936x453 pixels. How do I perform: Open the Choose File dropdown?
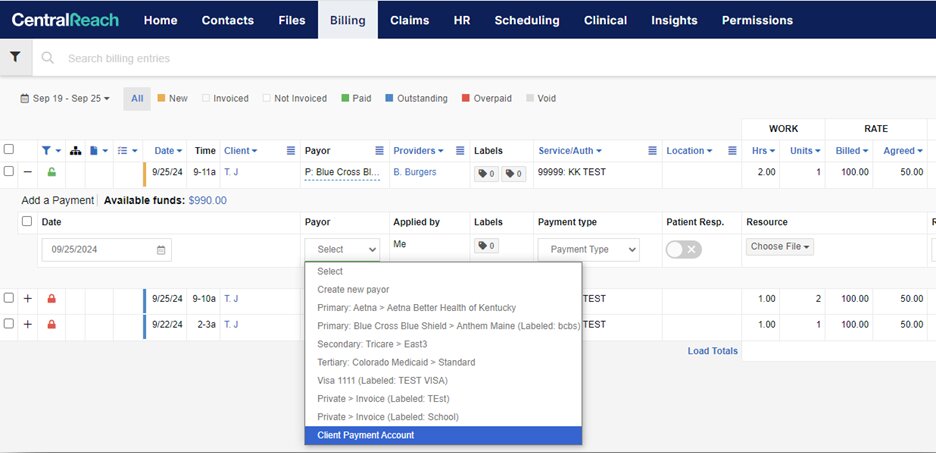click(780, 246)
